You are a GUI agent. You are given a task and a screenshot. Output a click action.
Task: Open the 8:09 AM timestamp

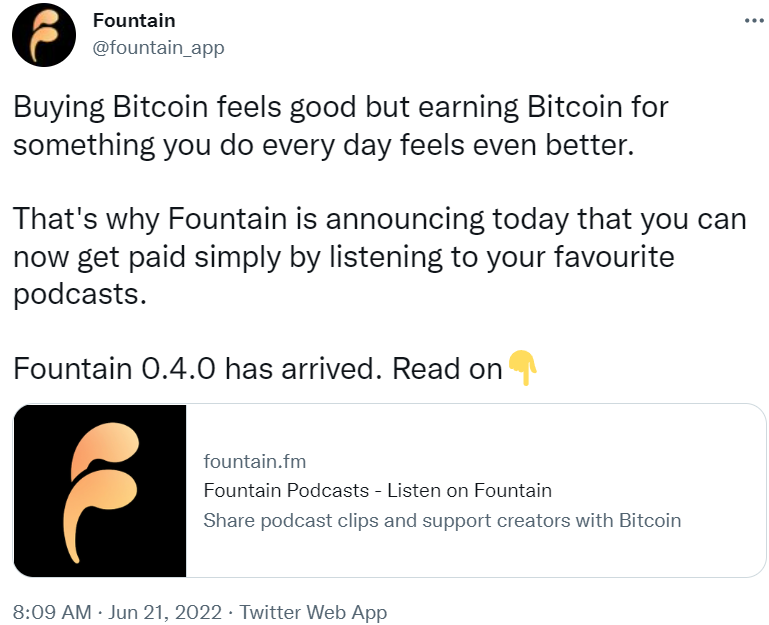click(x=51, y=611)
